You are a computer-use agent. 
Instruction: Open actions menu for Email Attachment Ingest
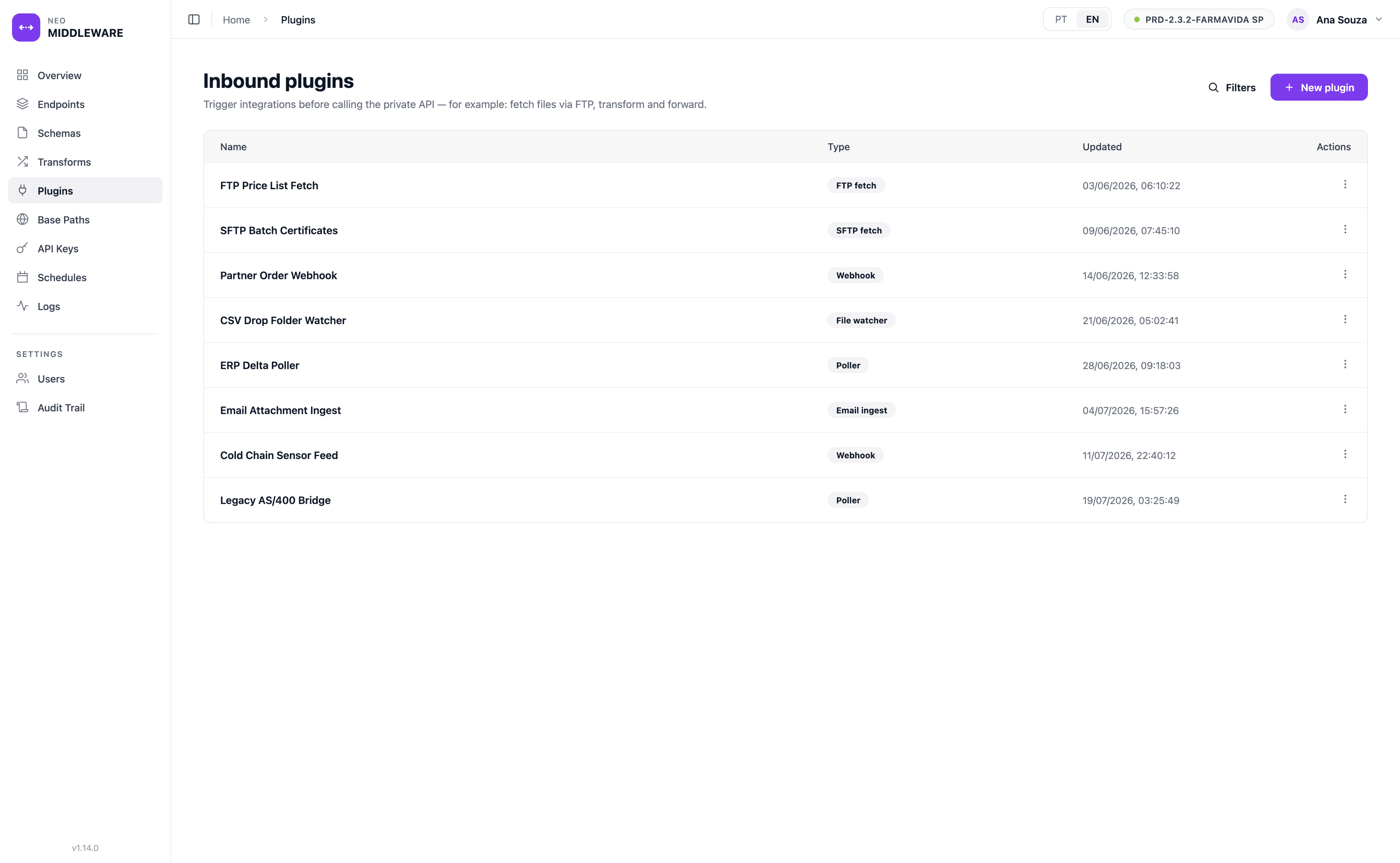pyautogui.click(x=1345, y=409)
